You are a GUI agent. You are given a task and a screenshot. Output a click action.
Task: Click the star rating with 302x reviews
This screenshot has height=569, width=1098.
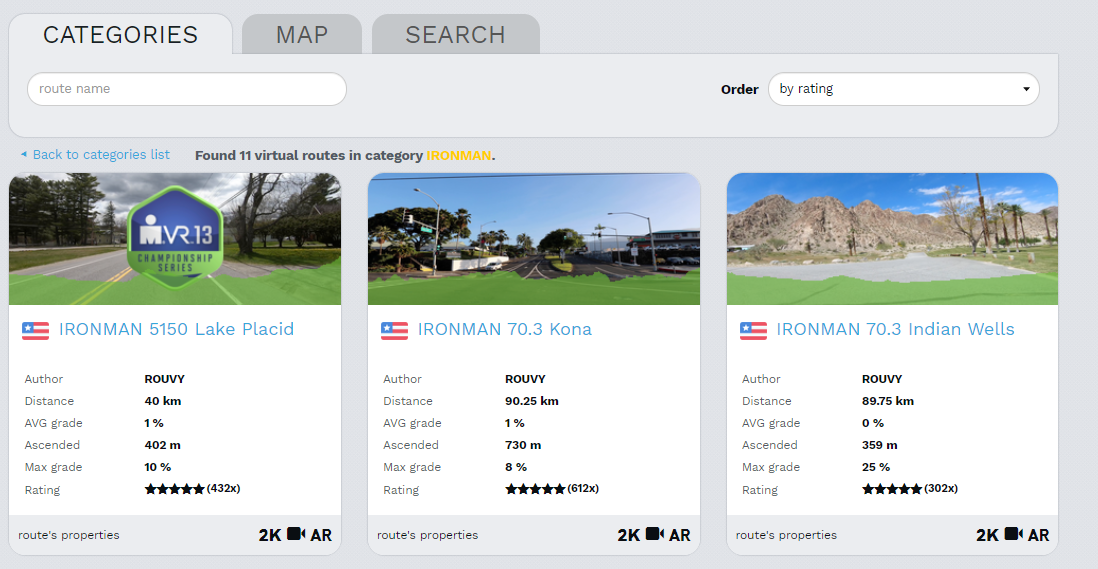(910, 489)
